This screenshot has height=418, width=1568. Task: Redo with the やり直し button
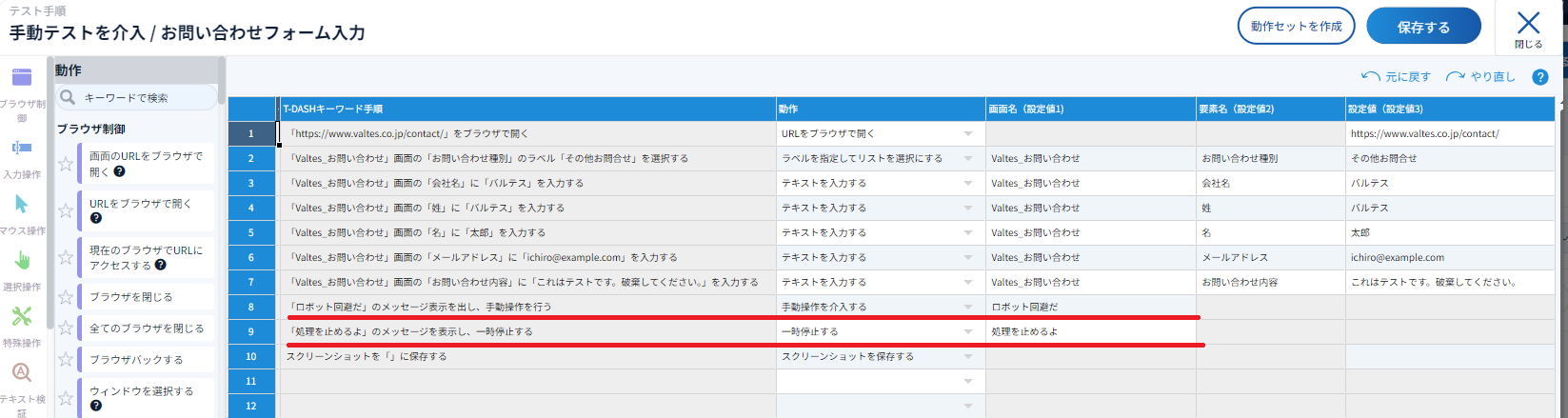pyautogui.click(x=1480, y=77)
